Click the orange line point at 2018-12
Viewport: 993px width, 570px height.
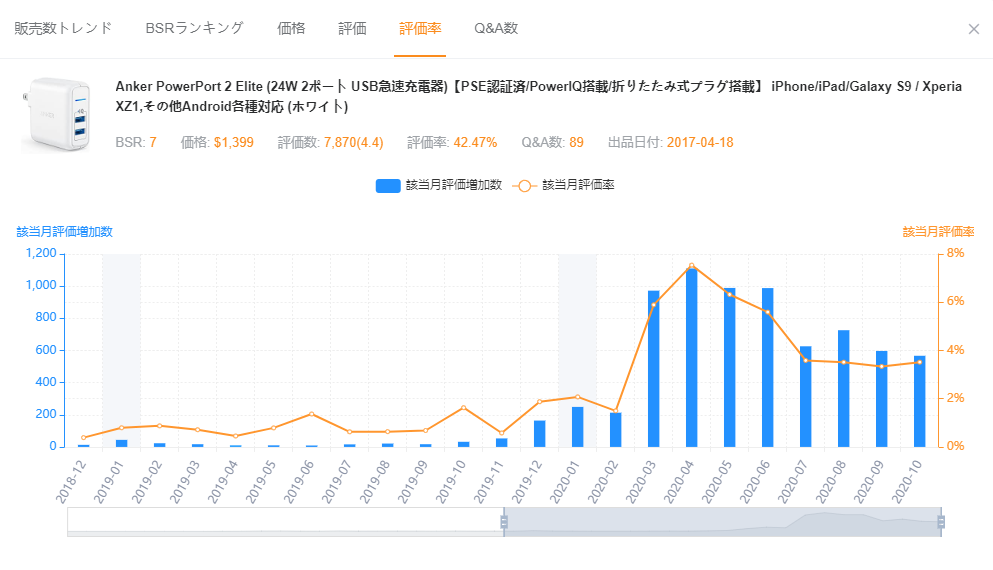point(84,438)
